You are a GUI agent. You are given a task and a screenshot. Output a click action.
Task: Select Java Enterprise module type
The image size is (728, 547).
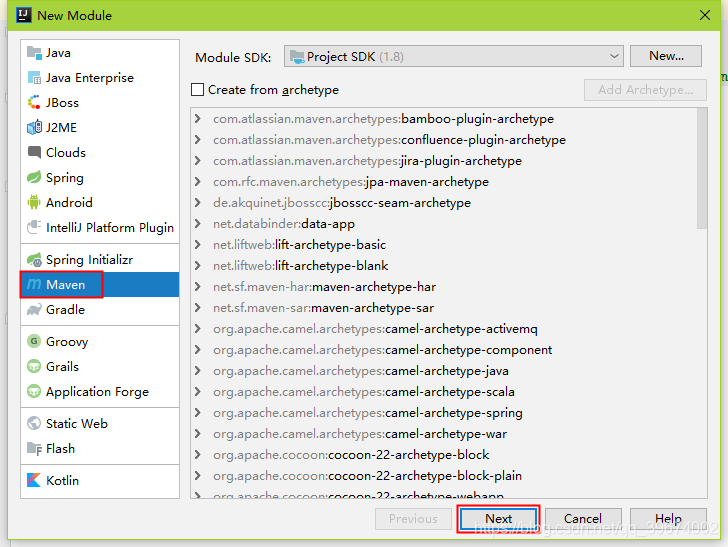coord(100,78)
